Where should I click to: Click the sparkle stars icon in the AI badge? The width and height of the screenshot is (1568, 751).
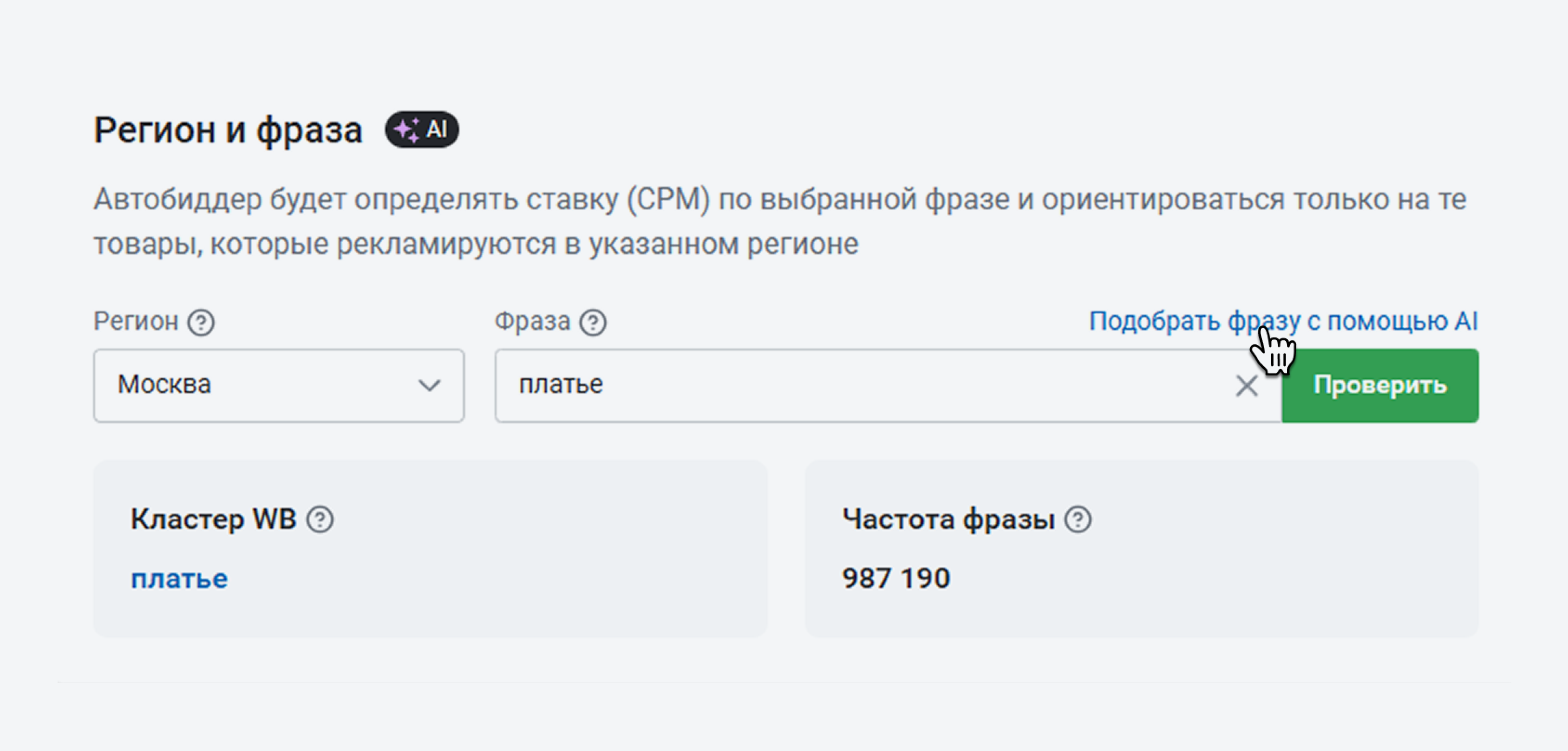(406, 129)
